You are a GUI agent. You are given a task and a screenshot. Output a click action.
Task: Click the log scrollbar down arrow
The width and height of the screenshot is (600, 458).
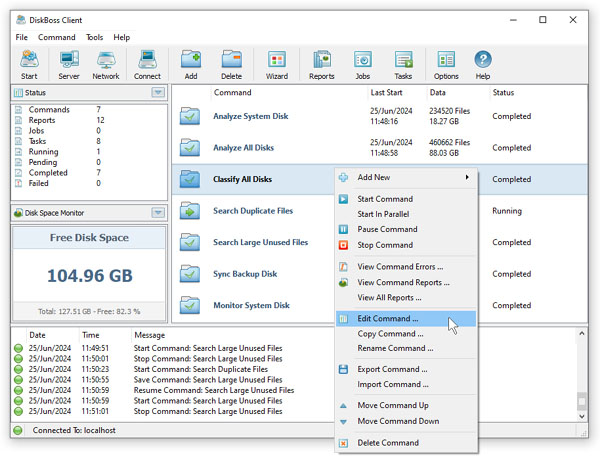(x=582, y=416)
